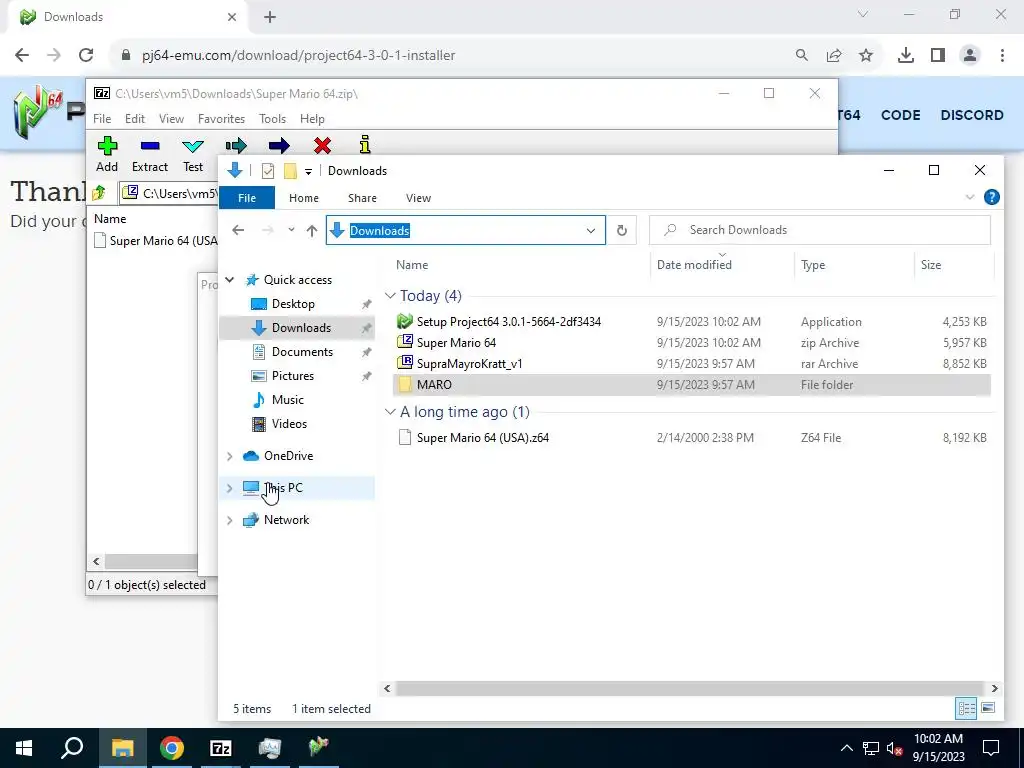Image resolution: width=1024 pixels, height=768 pixels.
Task: Expand the This PC tree node
Action: pos(230,488)
